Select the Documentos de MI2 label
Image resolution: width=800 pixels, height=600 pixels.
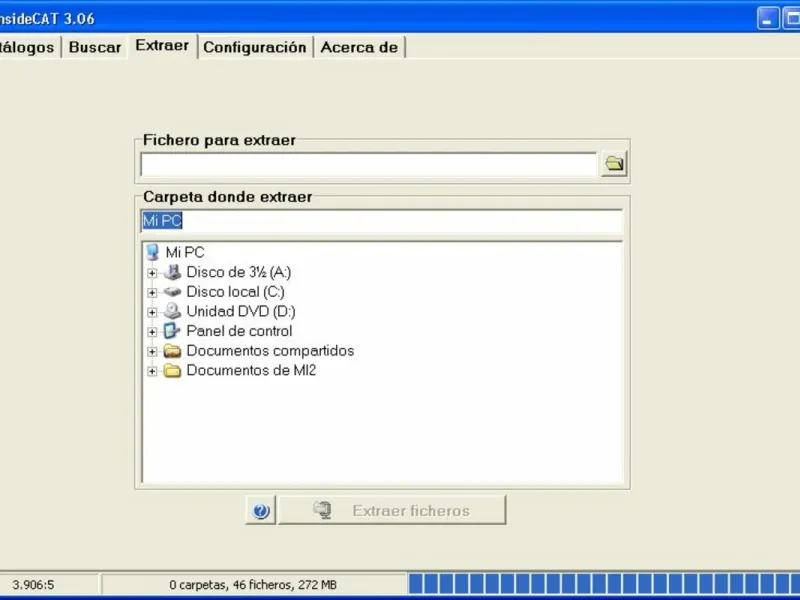point(251,370)
